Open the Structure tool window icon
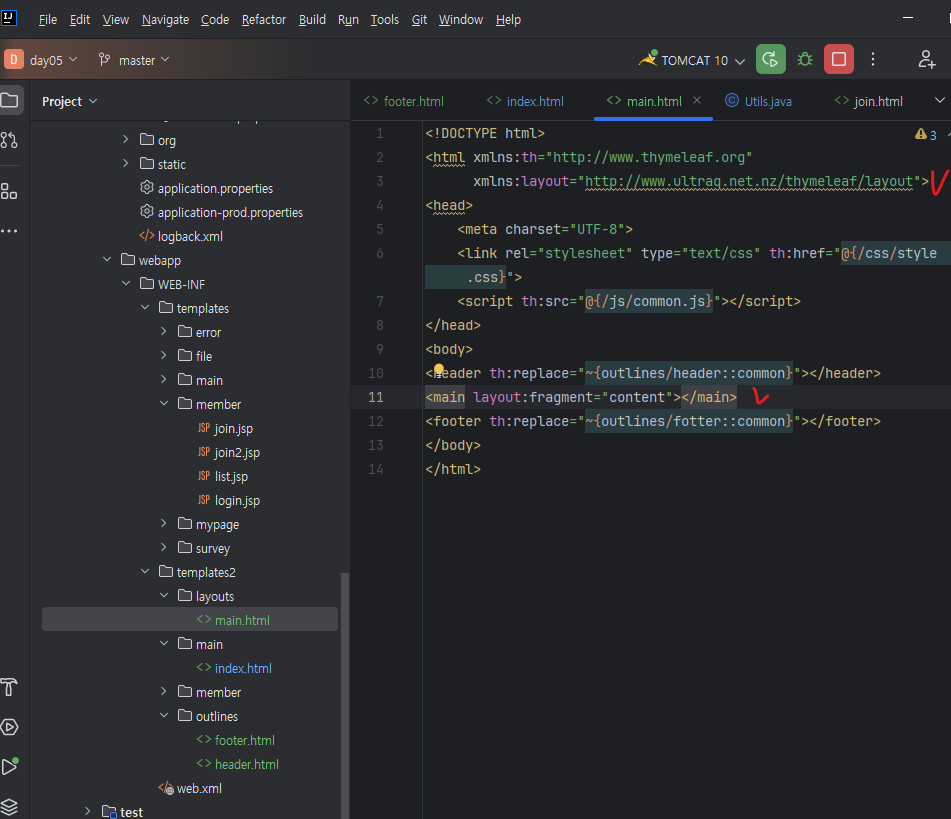 (10, 191)
